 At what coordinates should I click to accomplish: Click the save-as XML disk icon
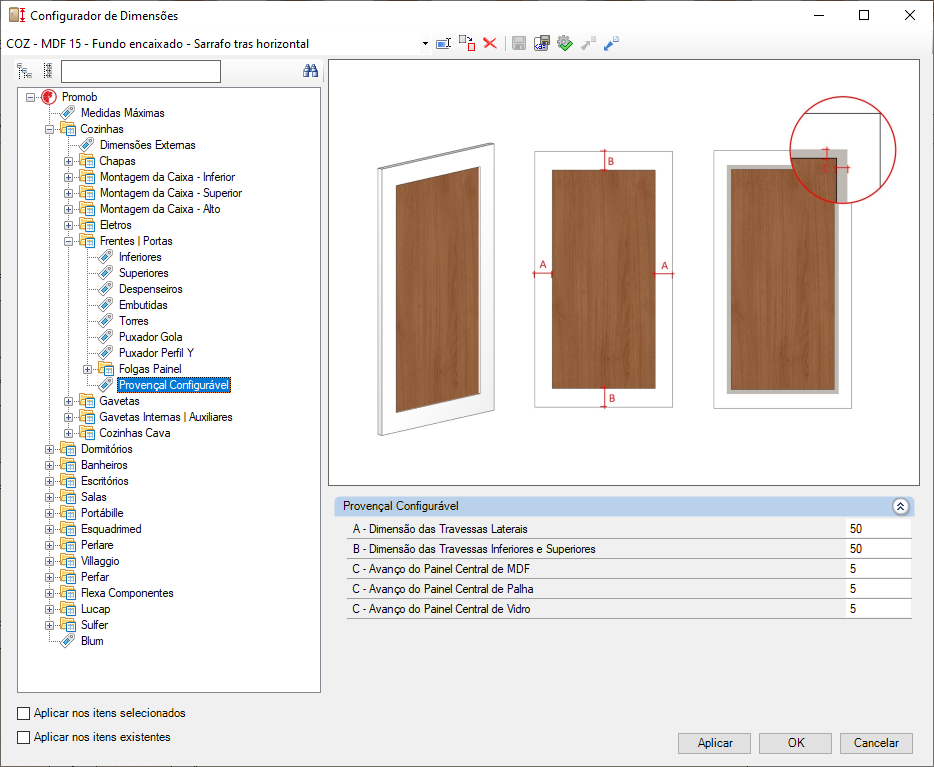(541, 43)
